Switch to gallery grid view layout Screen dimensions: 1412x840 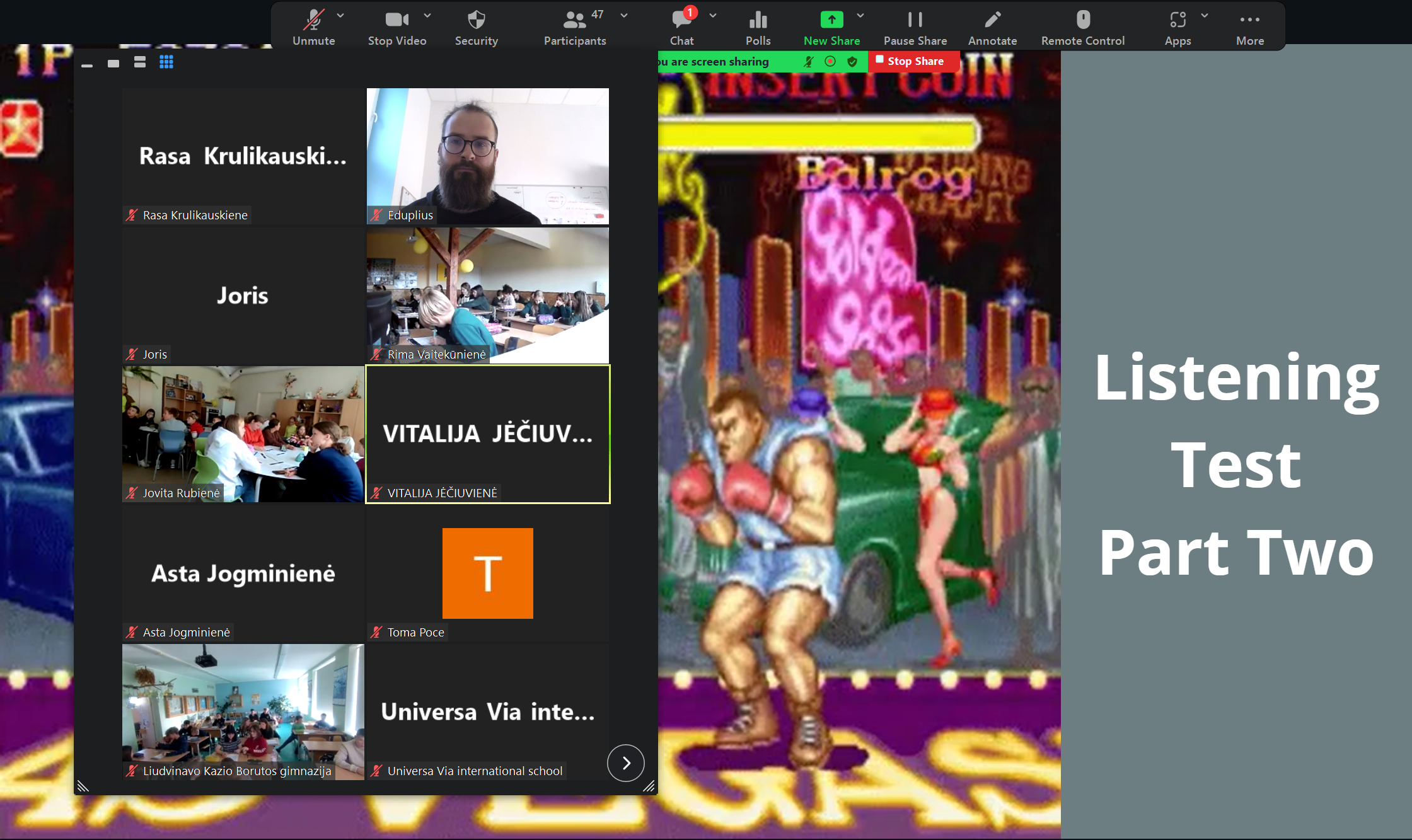(166, 62)
